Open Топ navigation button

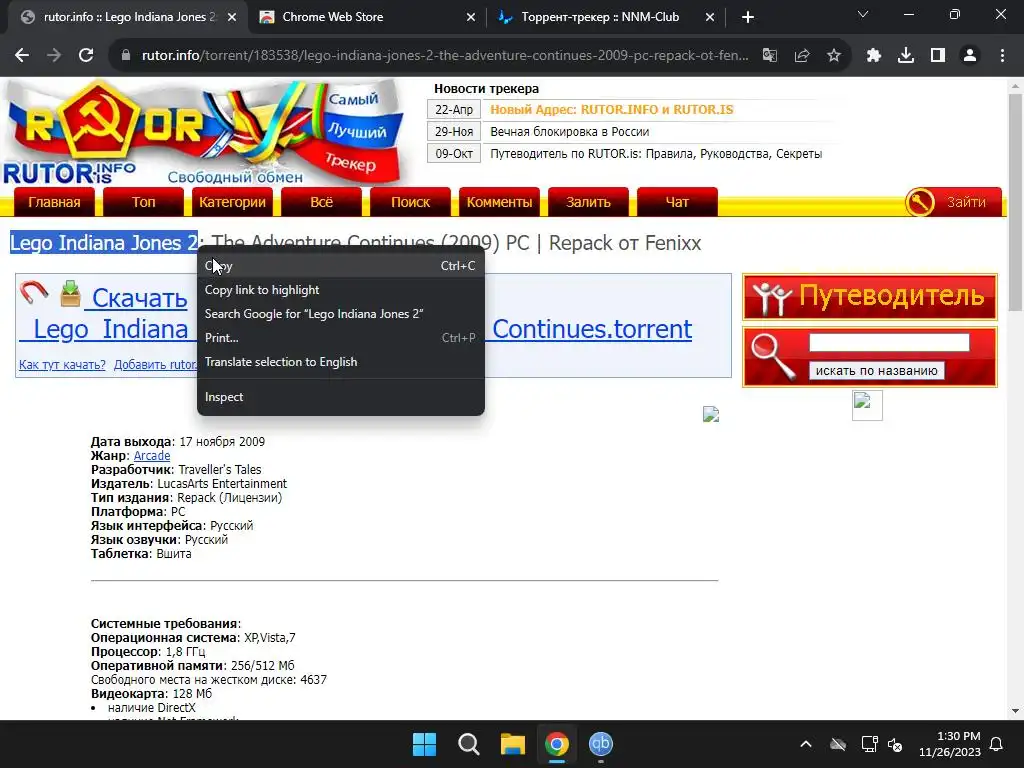(144, 202)
